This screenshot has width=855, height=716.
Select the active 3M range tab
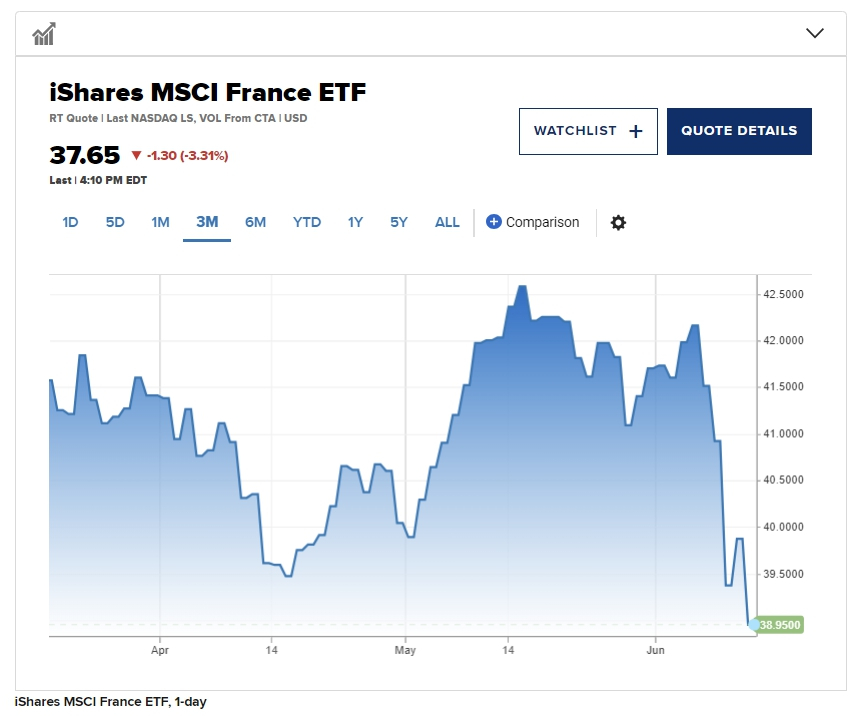click(207, 222)
